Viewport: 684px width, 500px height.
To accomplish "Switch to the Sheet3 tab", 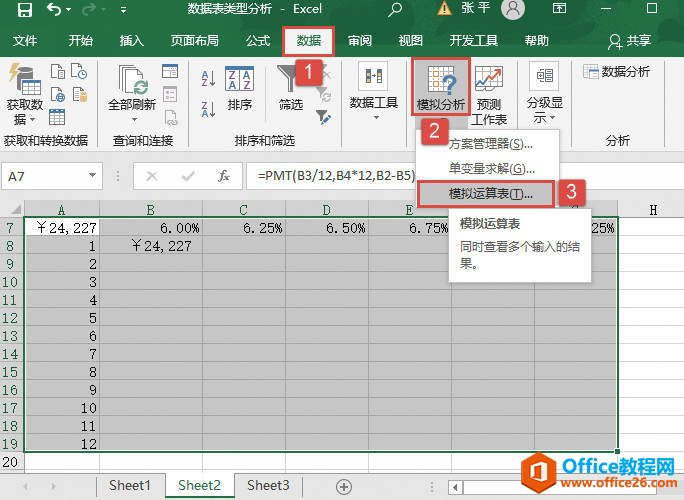I will pyautogui.click(x=268, y=485).
